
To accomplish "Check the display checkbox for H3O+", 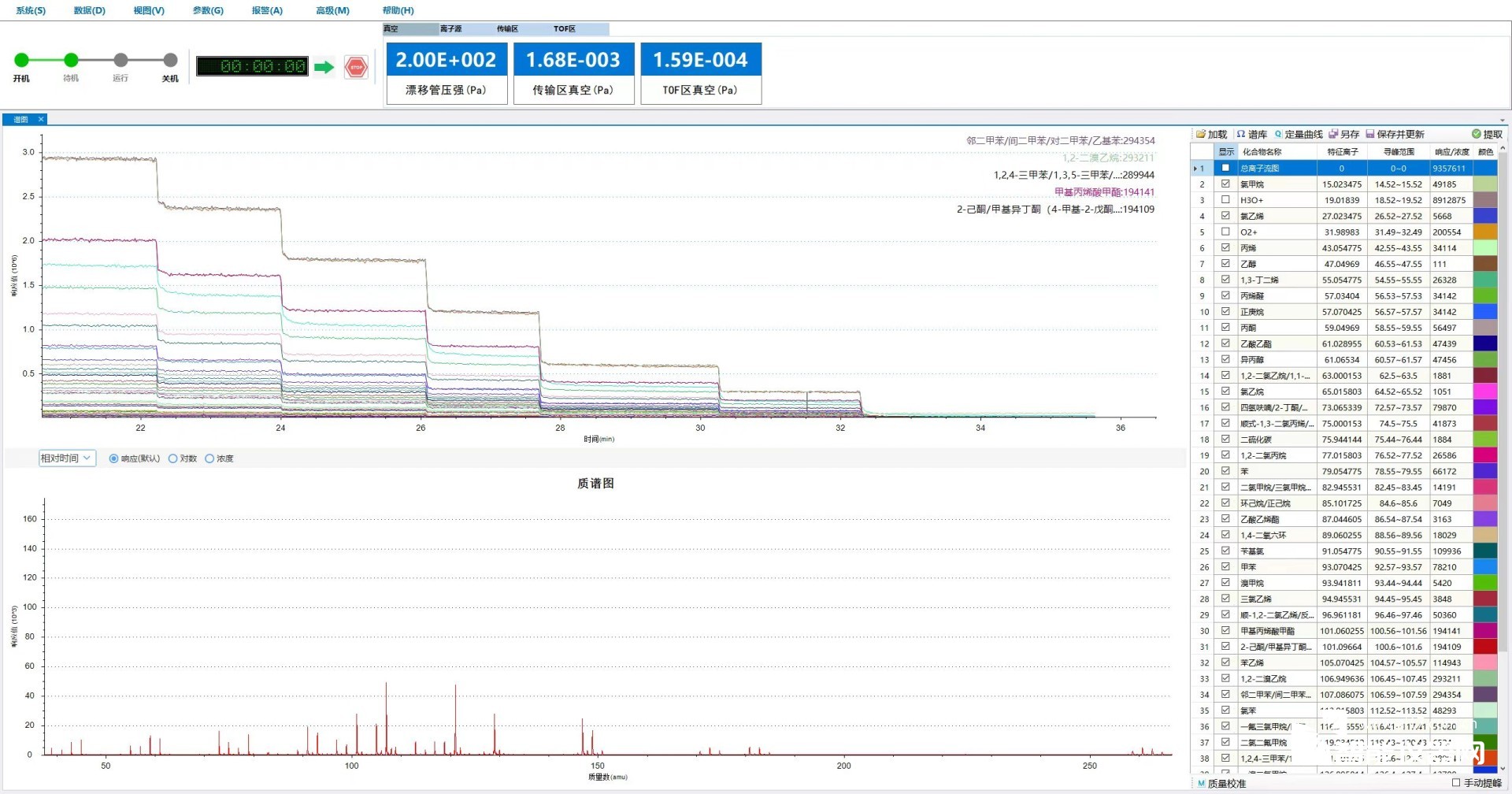I will click(x=1225, y=199).
